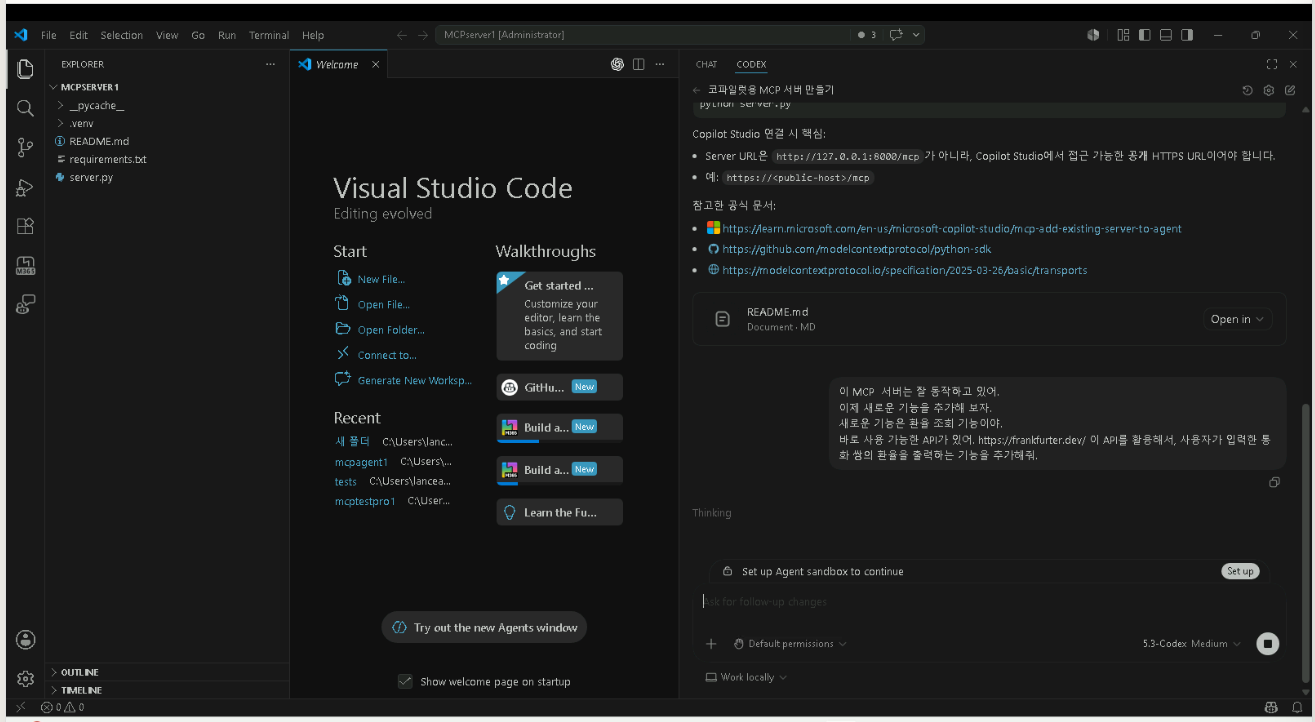
Task: Open the Help menu
Action: (313, 35)
